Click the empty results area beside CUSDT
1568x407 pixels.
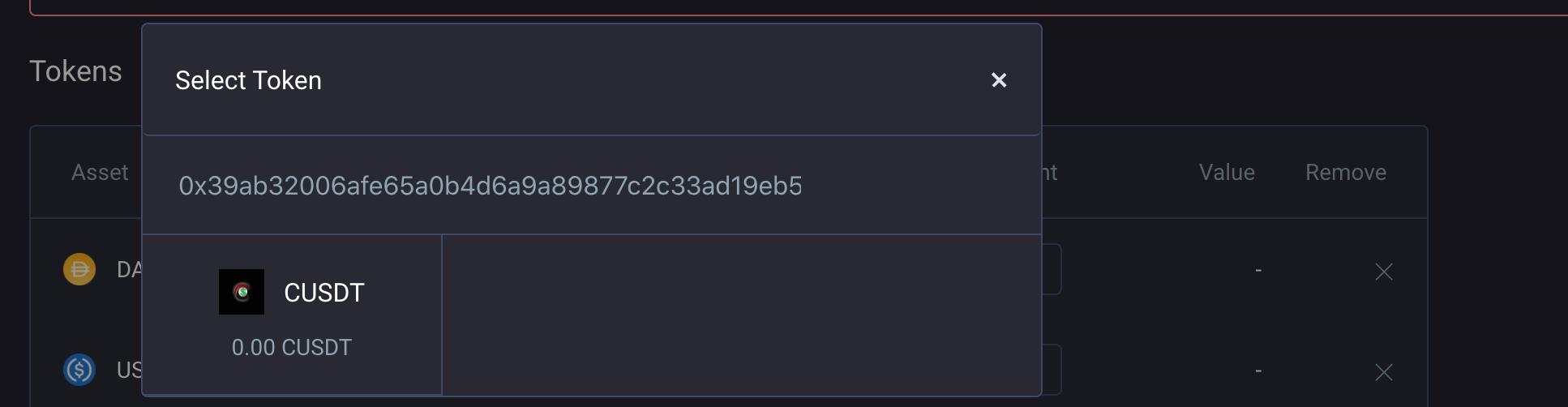[x=741, y=315]
